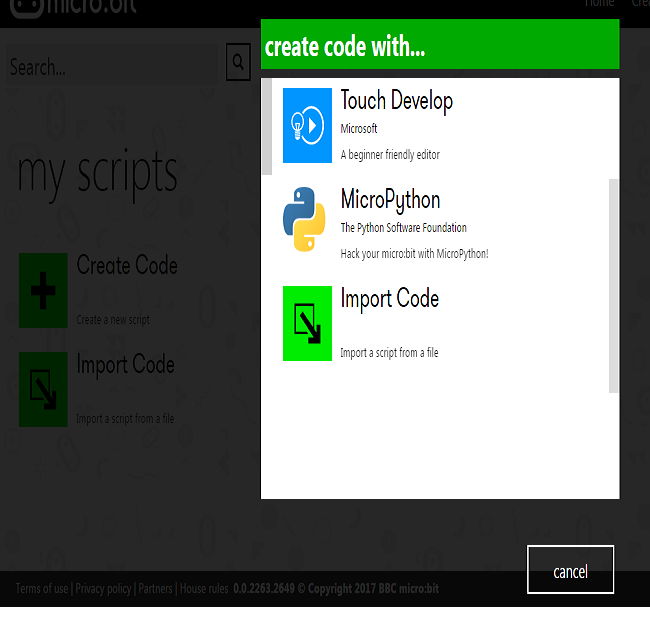Click 'Hack your micro:bit with MicroPython!' text

point(414,254)
